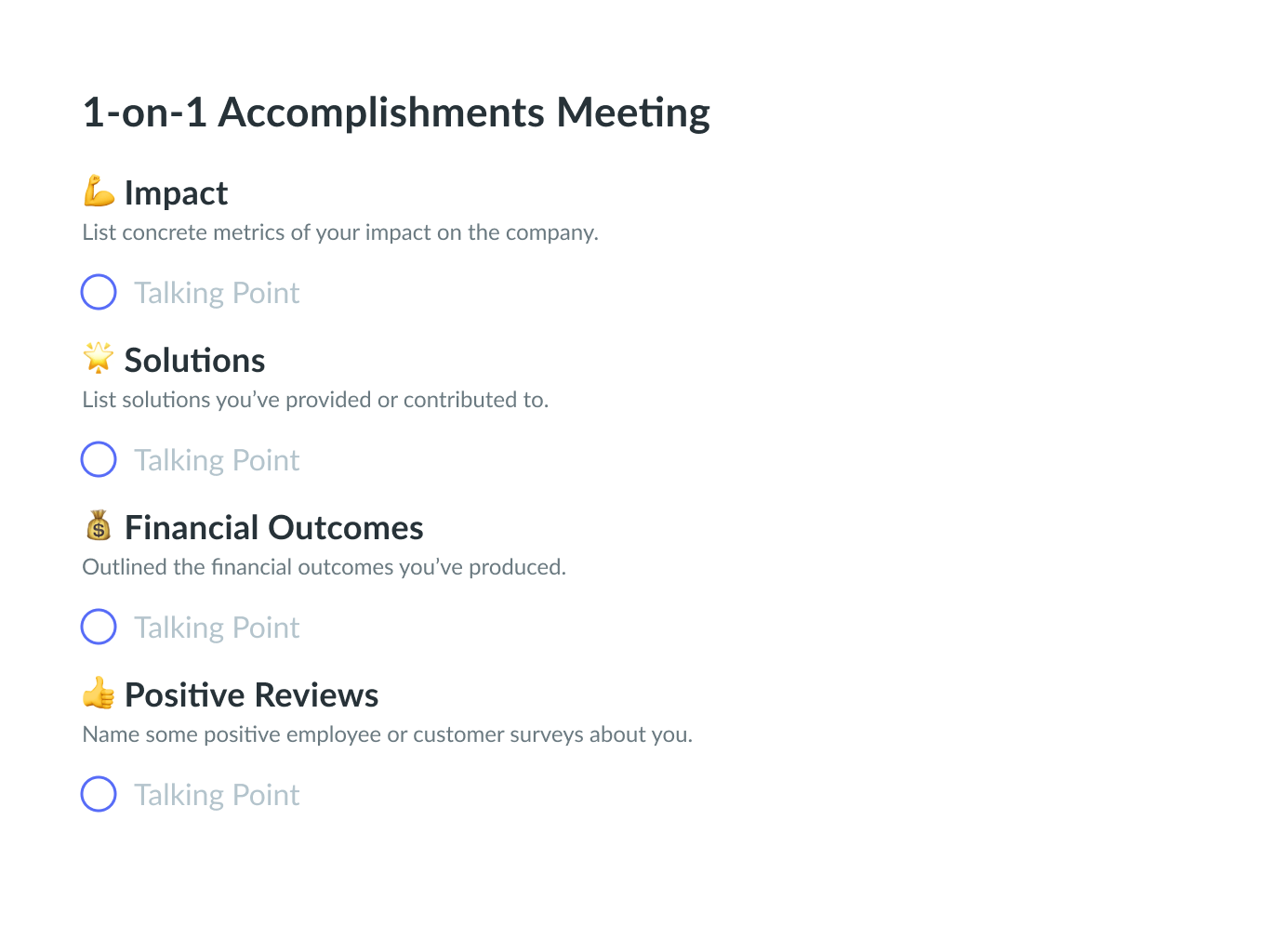Click the "Name some positive employee" description
Viewport: 1272px width, 952px height.
[x=387, y=734]
